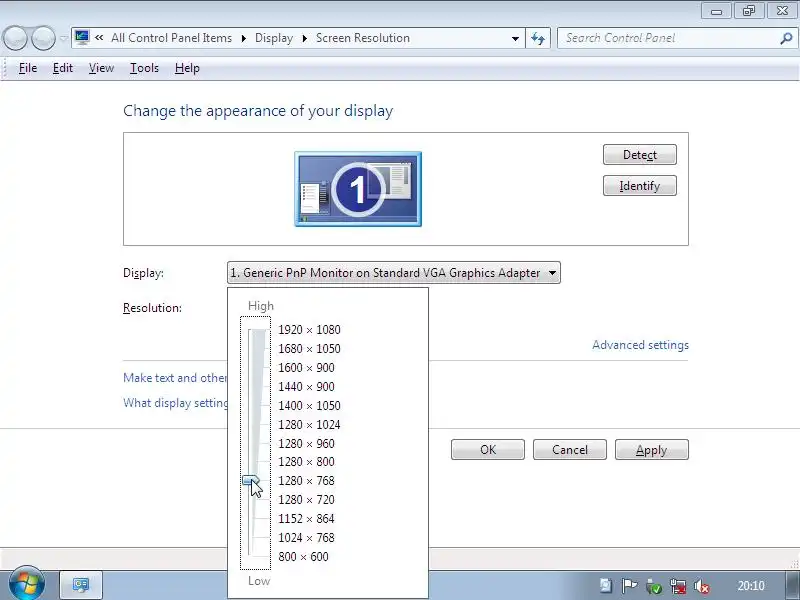Open the File menu

click(28, 68)
